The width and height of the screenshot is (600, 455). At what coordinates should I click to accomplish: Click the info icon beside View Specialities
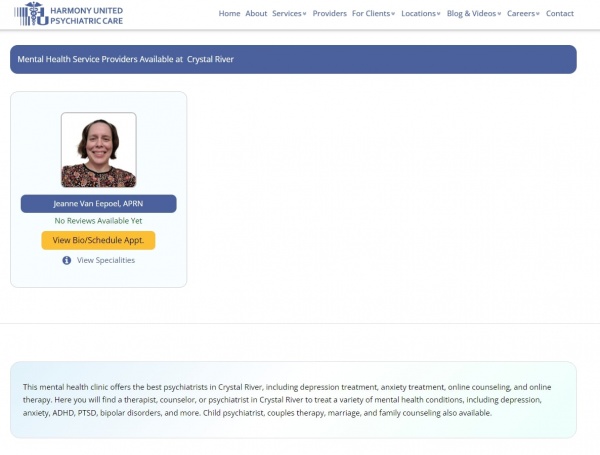click(67, 260)
